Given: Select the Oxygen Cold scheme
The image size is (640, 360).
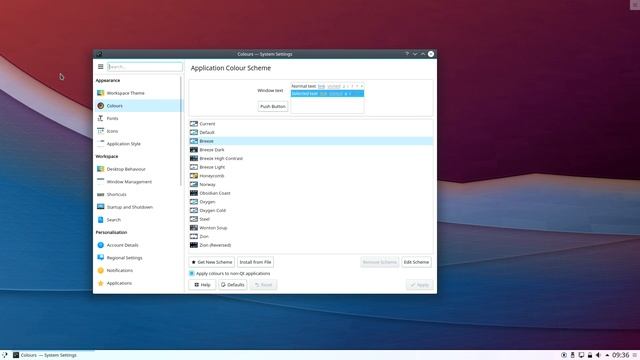Looking at the screenshot, I should click(311, 210).
